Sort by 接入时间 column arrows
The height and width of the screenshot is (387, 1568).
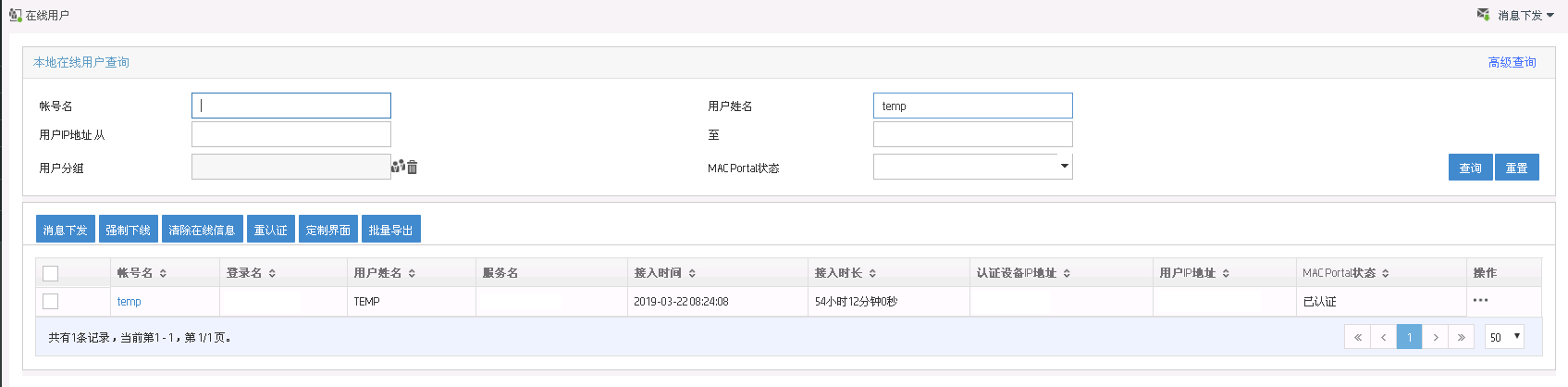(692, 273)
